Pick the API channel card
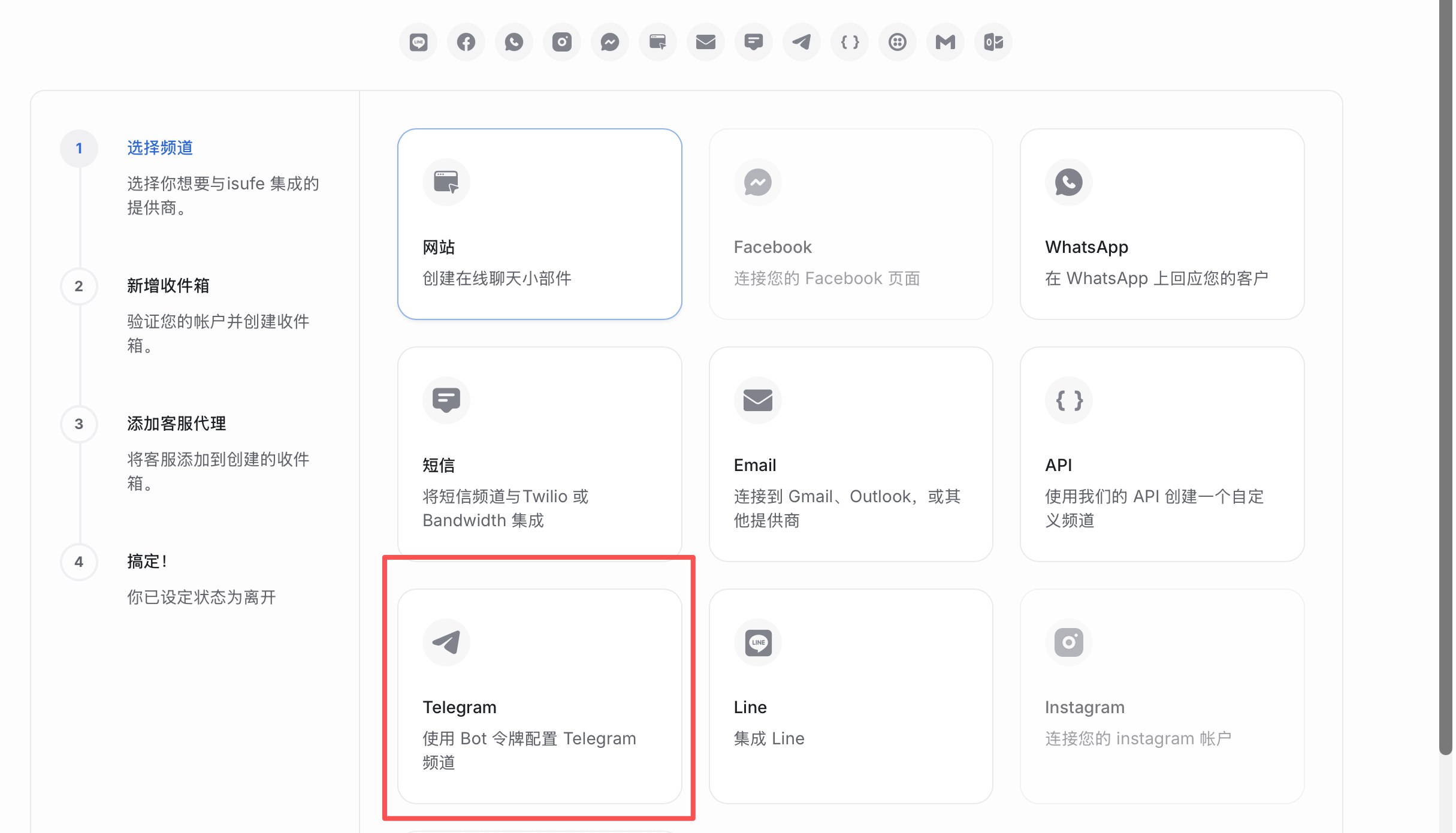The height and width of the screenshot is (833, 1456). point(1161,453)
